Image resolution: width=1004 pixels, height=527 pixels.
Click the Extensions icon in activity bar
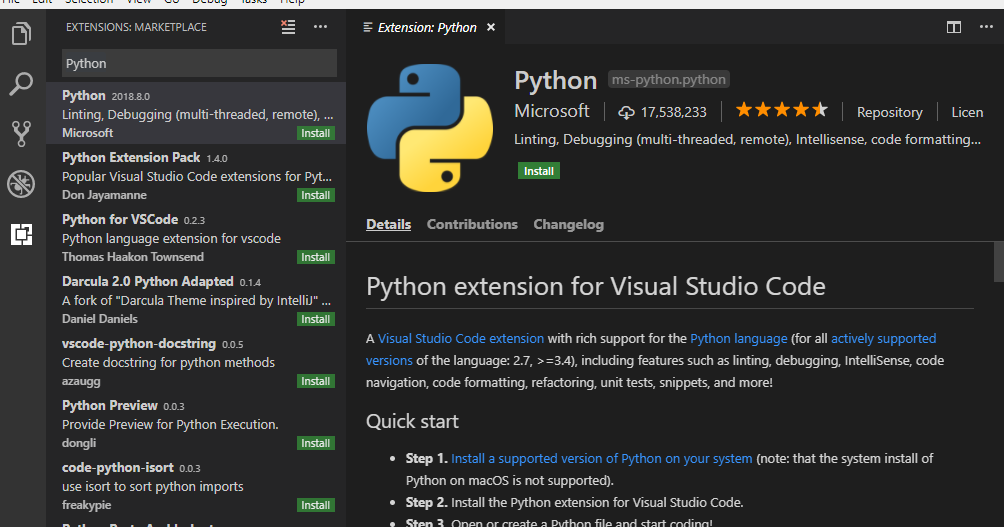click(21, 234)
